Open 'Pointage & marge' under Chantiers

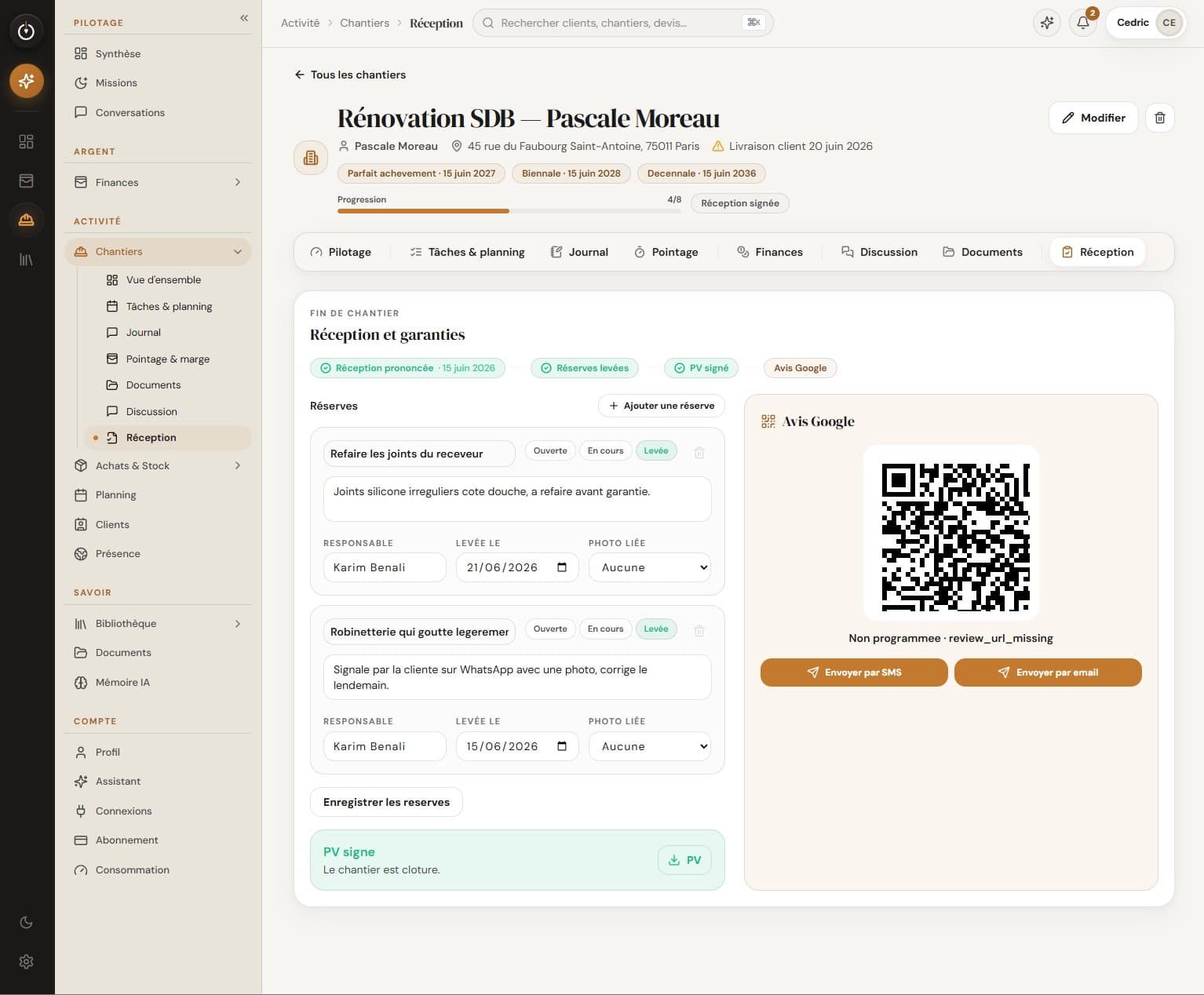pyautogui.click(x=168, y=359)
